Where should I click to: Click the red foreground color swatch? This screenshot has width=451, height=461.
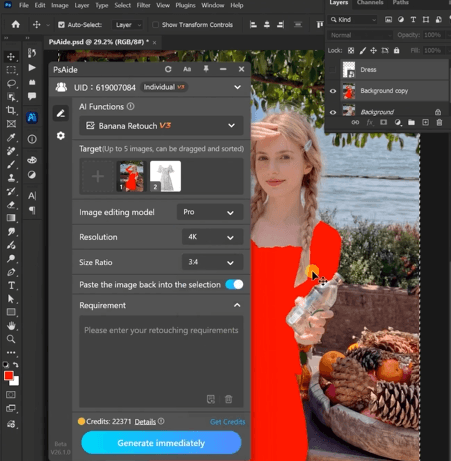coord(9,376)
